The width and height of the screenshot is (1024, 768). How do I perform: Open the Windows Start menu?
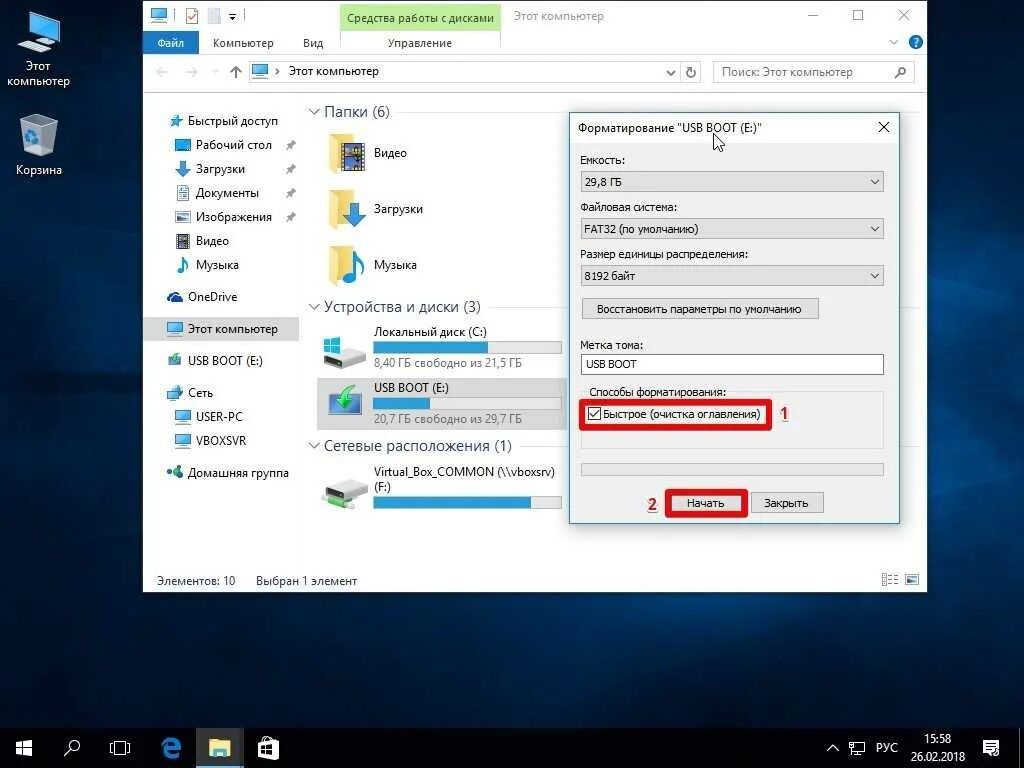[24, 748]
